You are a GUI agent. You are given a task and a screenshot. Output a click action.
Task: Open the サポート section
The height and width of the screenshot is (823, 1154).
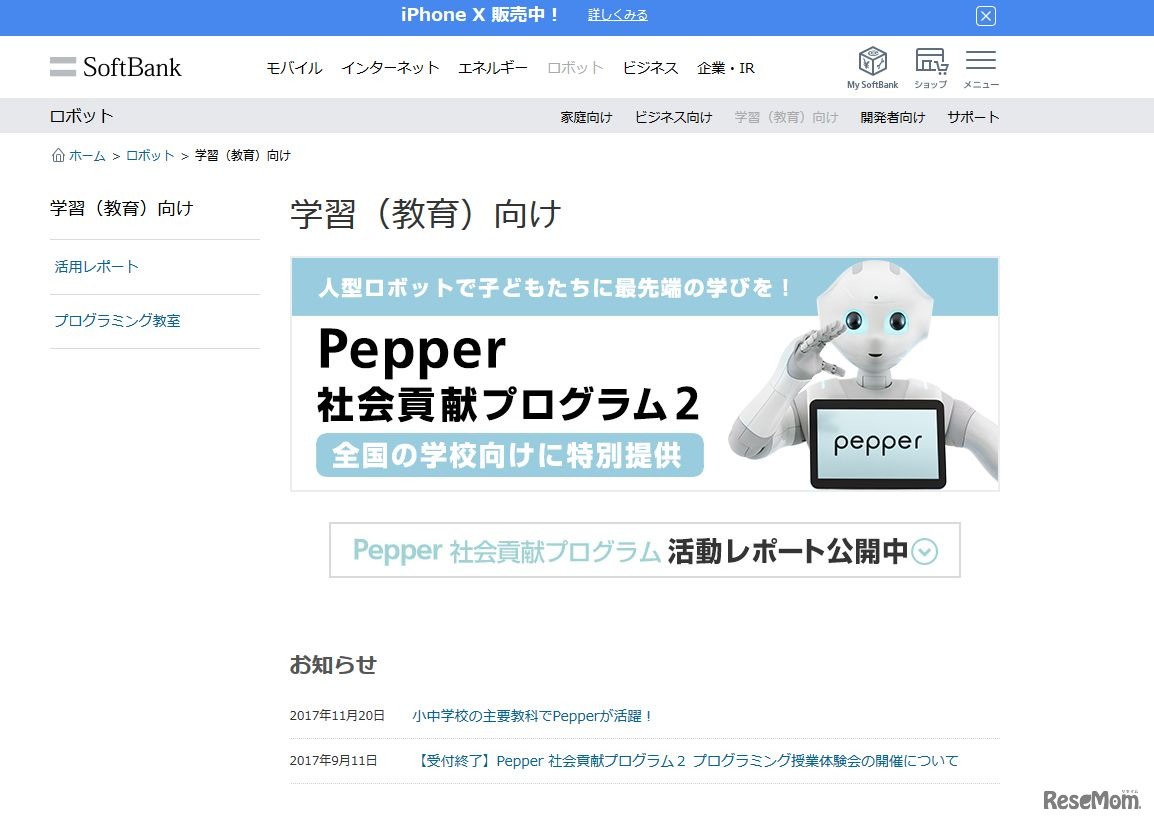pos(972,116)
